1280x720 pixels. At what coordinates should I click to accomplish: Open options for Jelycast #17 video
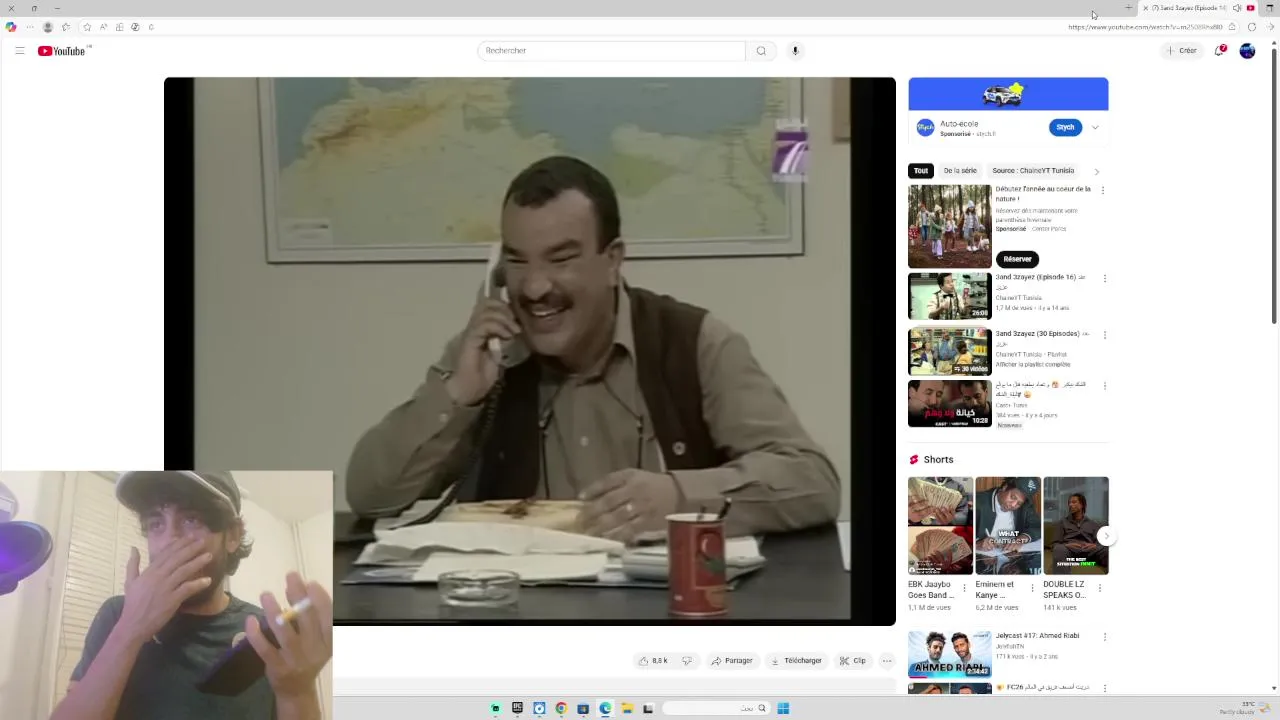click(x=1104, y=637)
